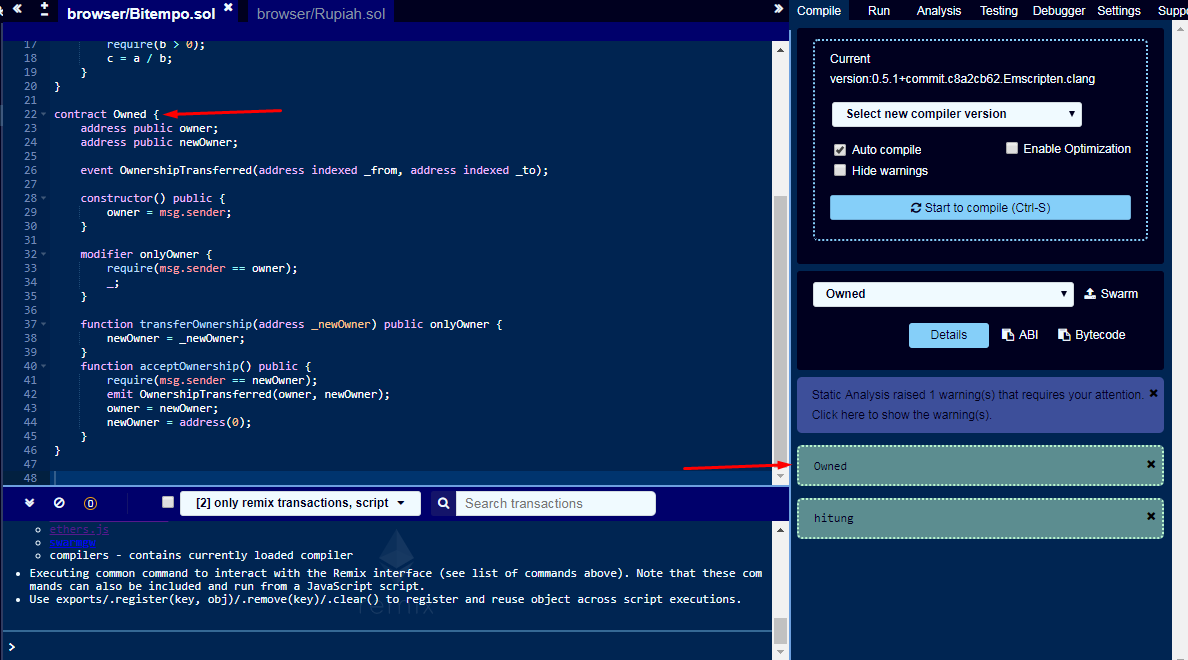Fold the contract Owned block at line 22
The image size is (1188, 660).
click(x=43, y=114)
